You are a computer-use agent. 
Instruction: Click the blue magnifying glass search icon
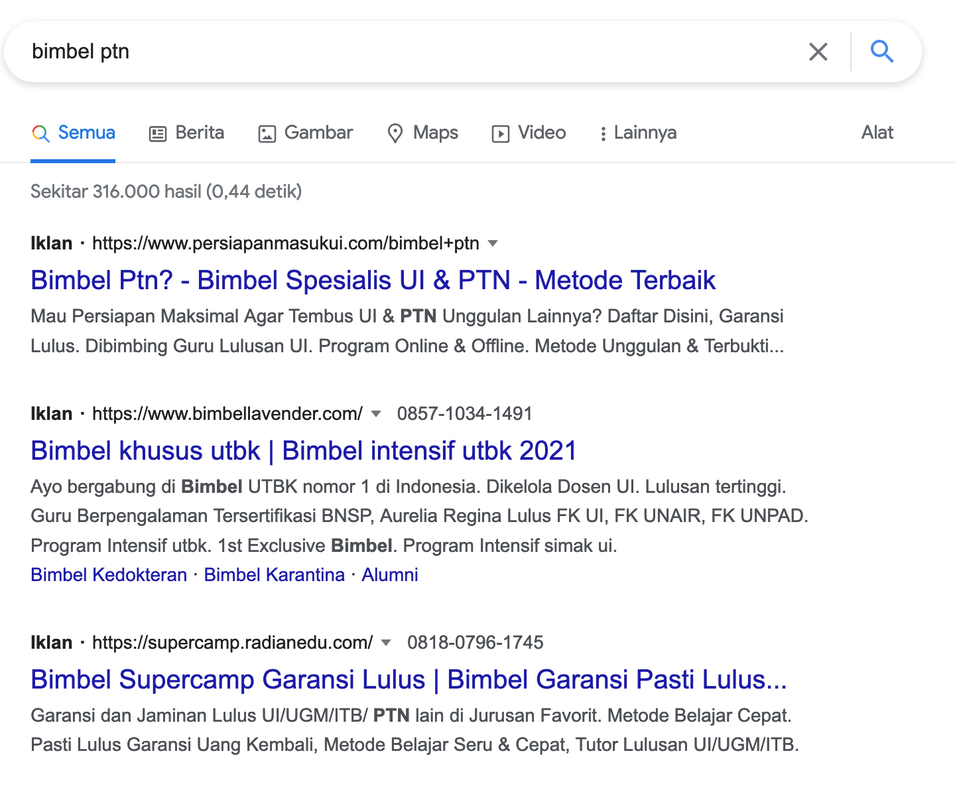tap(881, 52)
